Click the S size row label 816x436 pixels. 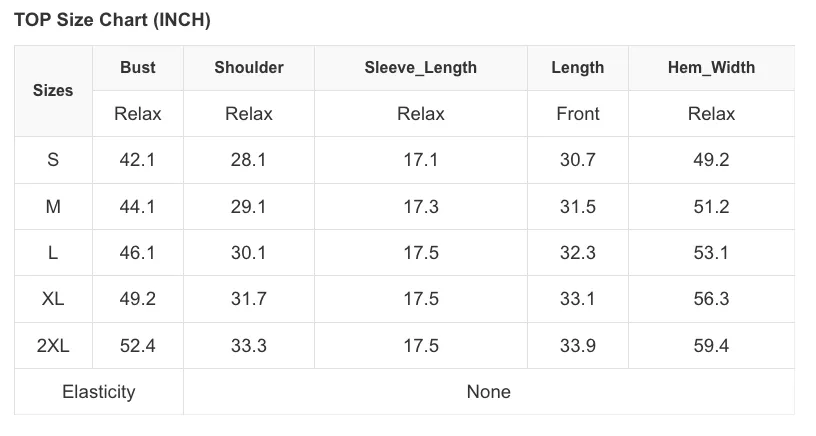[x=53, y=160]
